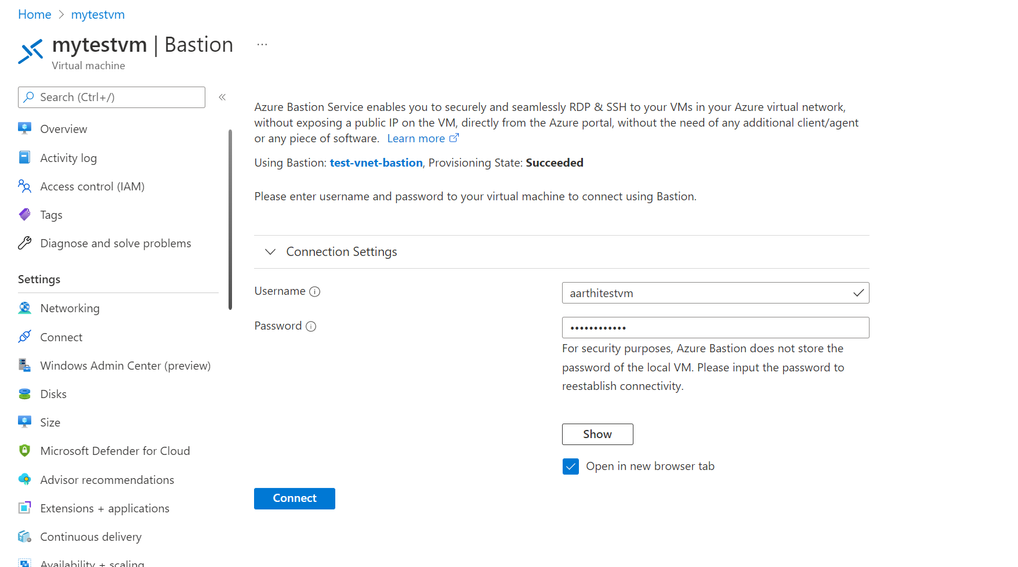Click the mytestvm breadcrumb link
This screenshot has width=1018, height=567.
97,14
